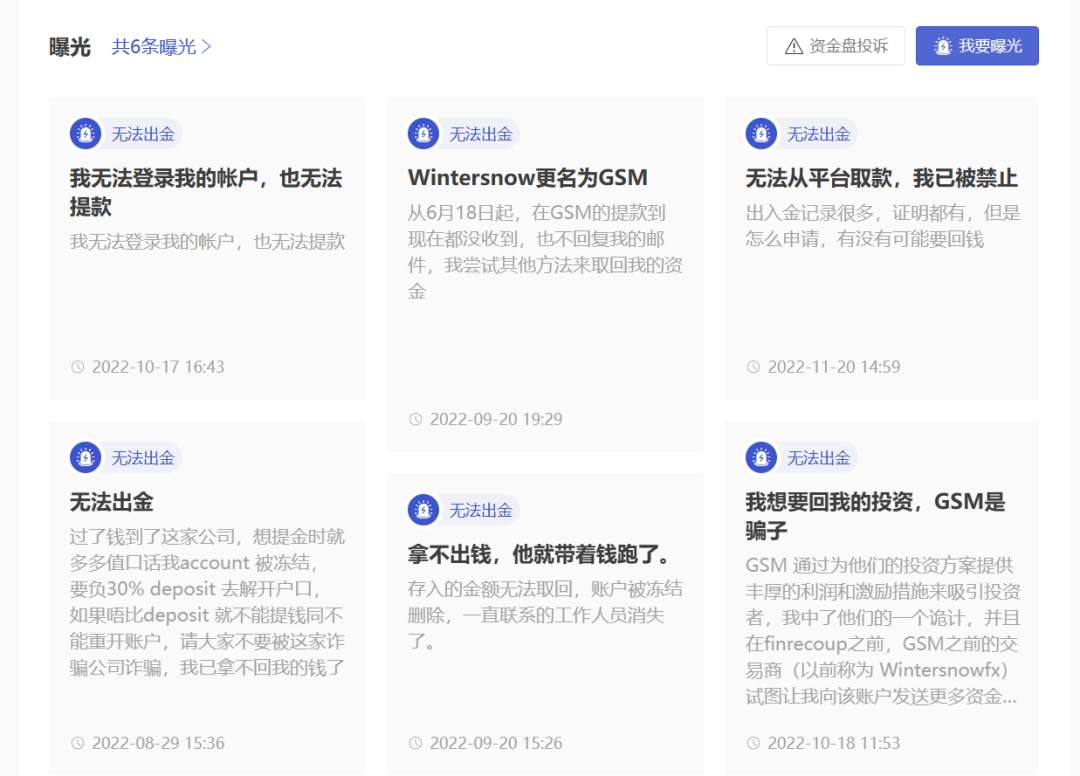Image resolution: width=1080 pixels, height=776 pixels.
Task: Click 无法出金 tag on 无法从平台取款 card
Action: (x=818, y=134)
